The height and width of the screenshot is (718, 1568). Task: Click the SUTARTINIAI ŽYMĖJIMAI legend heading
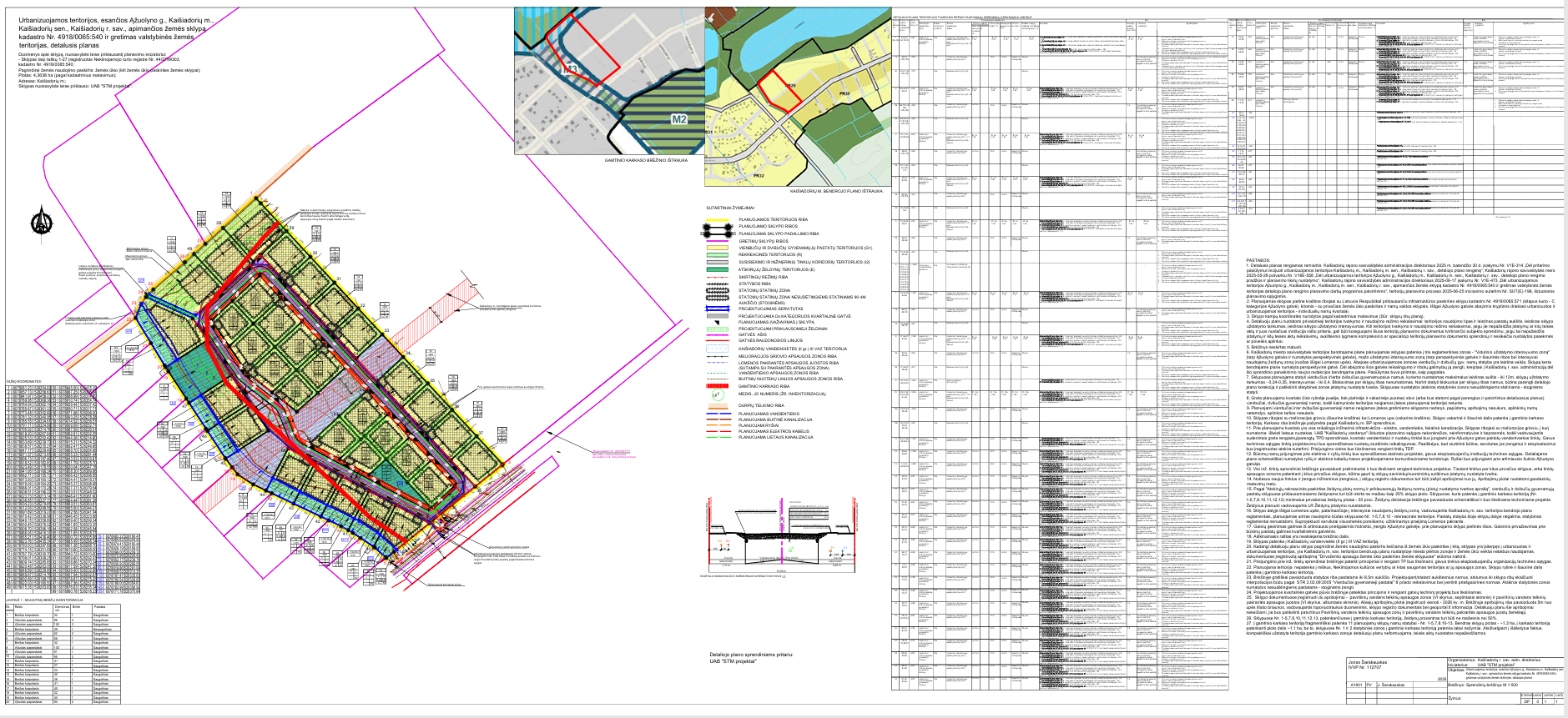[730, 208]
